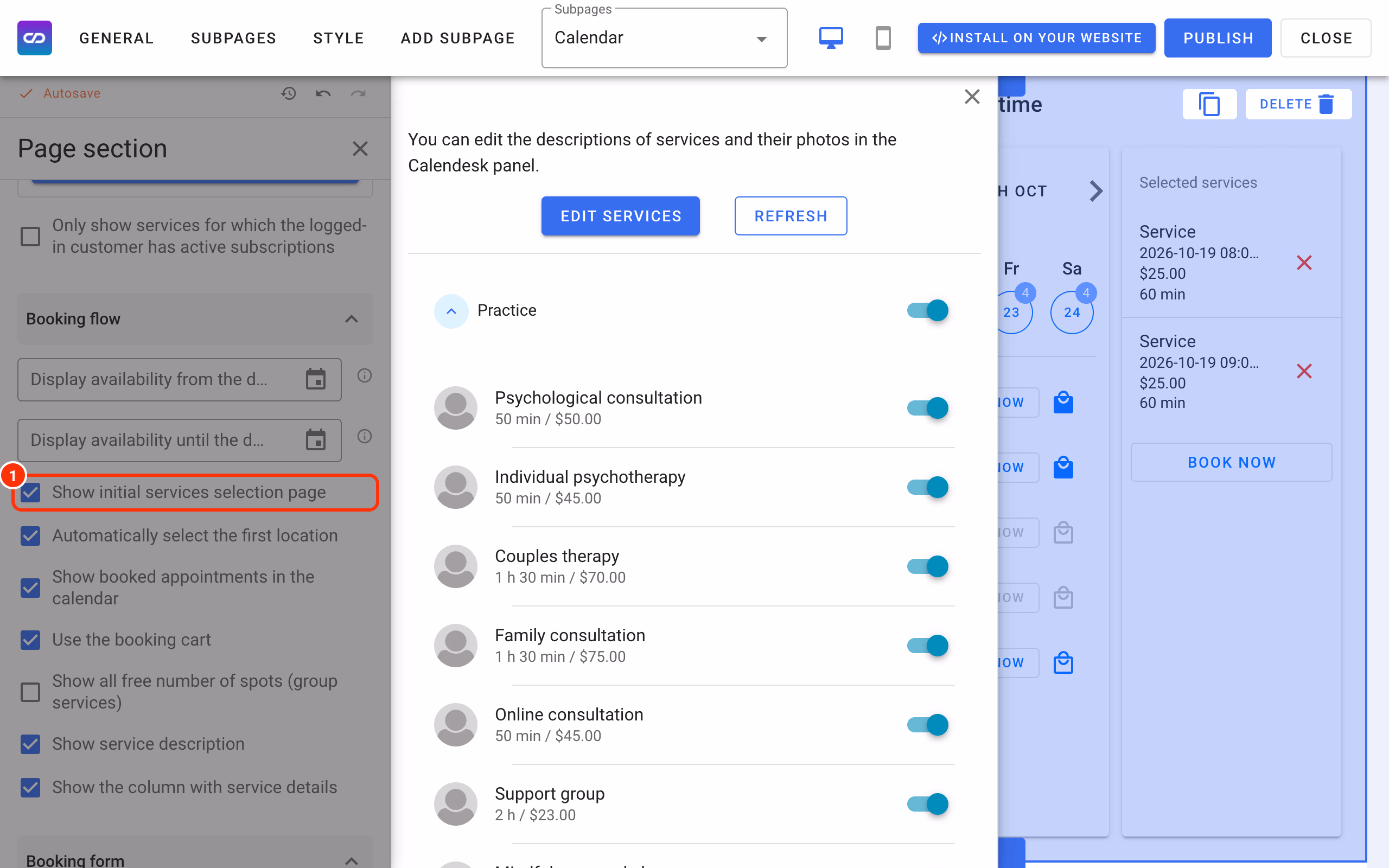The height and width of the screenshot is (868, 1389).
Task: Click the EDIT SERVICES button
Action: click(x=621, y=216)
